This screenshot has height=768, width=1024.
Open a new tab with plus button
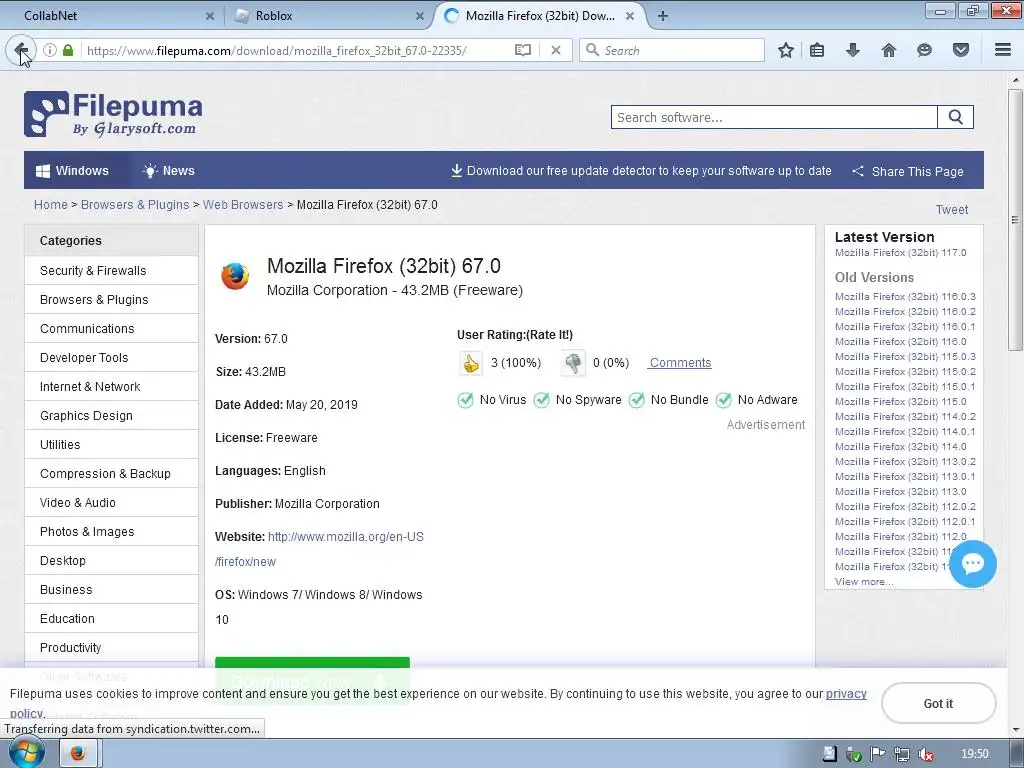tap(663, 16)
